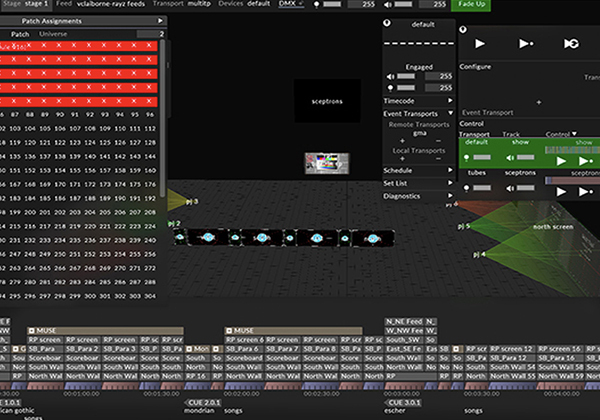Switch to the Universe tab
This screenshot has width=600, height=420.
53,34
